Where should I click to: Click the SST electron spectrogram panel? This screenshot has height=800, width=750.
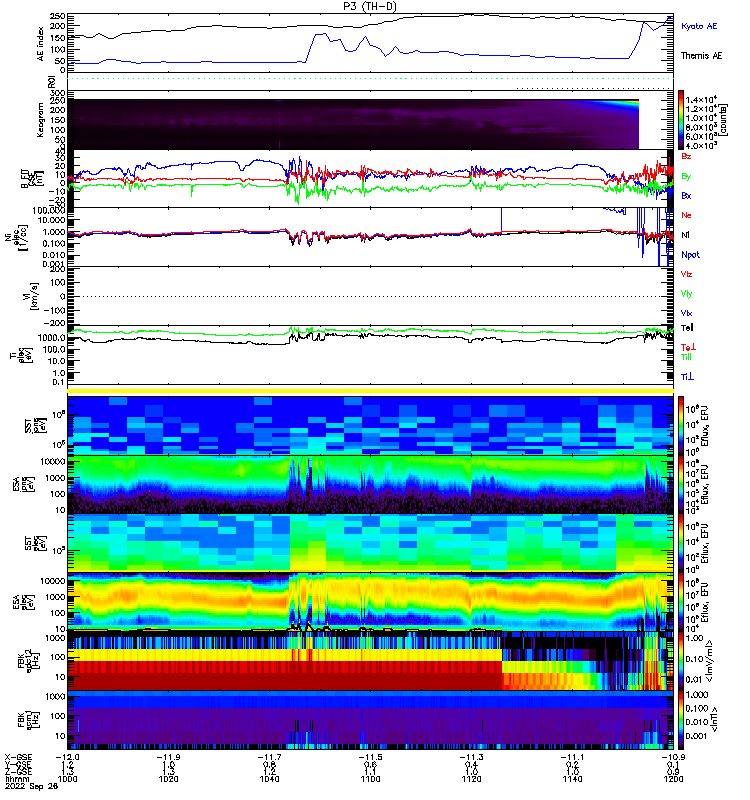[370, 543]
